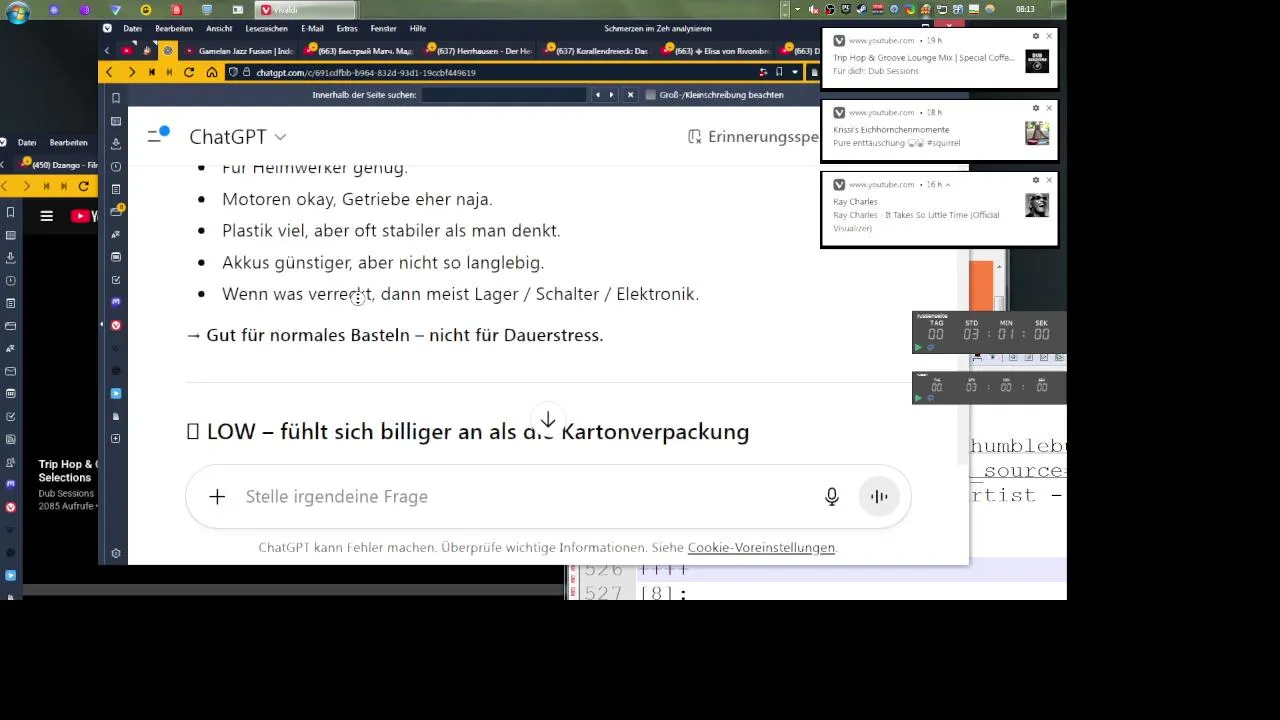Open the background YouTube hamburger menu
Image resolution: width=1280 pixels, height=720 pixels.
pyautogui.click(x=46, y=215)
